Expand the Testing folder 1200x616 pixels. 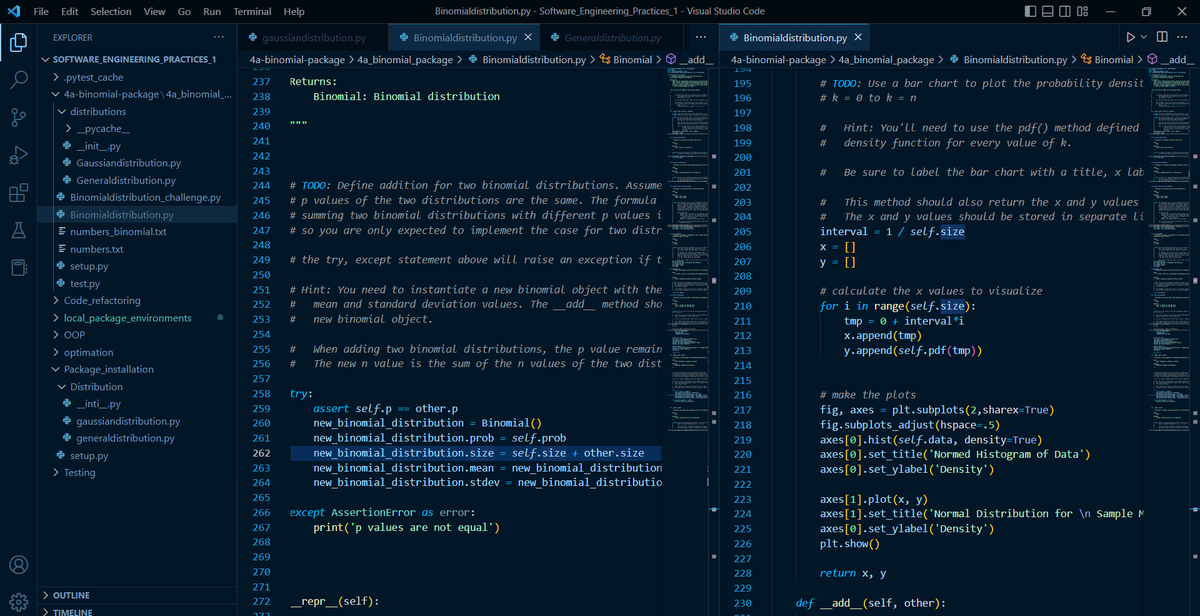138,472
